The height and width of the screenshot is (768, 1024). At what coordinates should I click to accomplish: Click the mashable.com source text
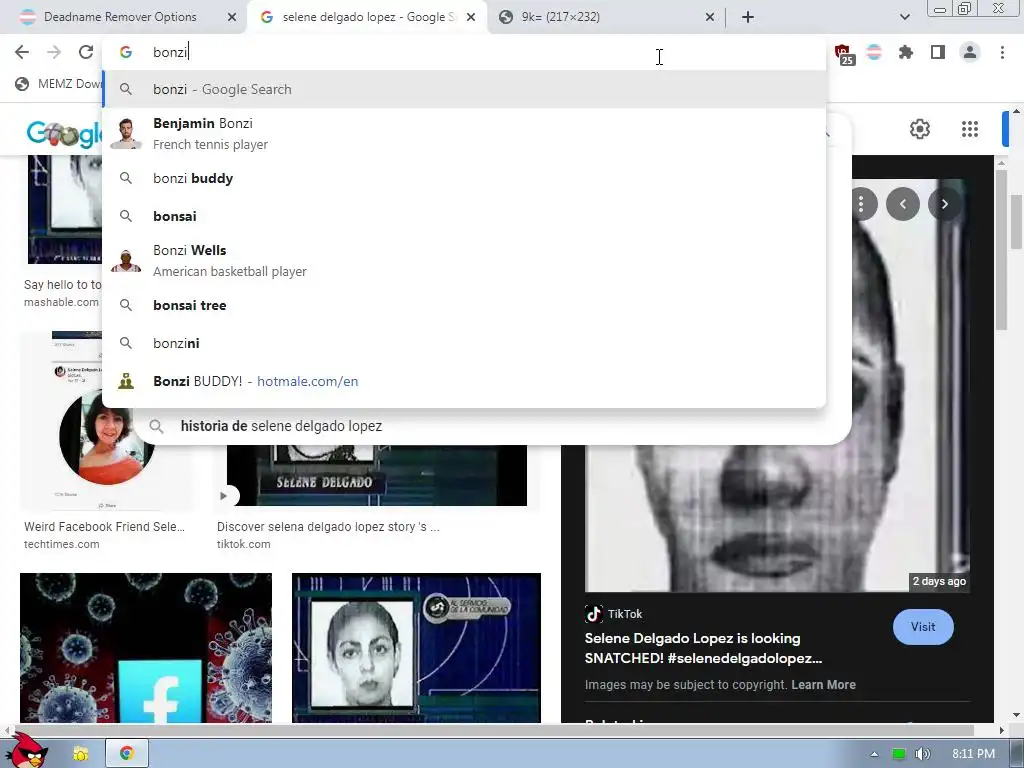pyautogui.click(x=61, y=302)
